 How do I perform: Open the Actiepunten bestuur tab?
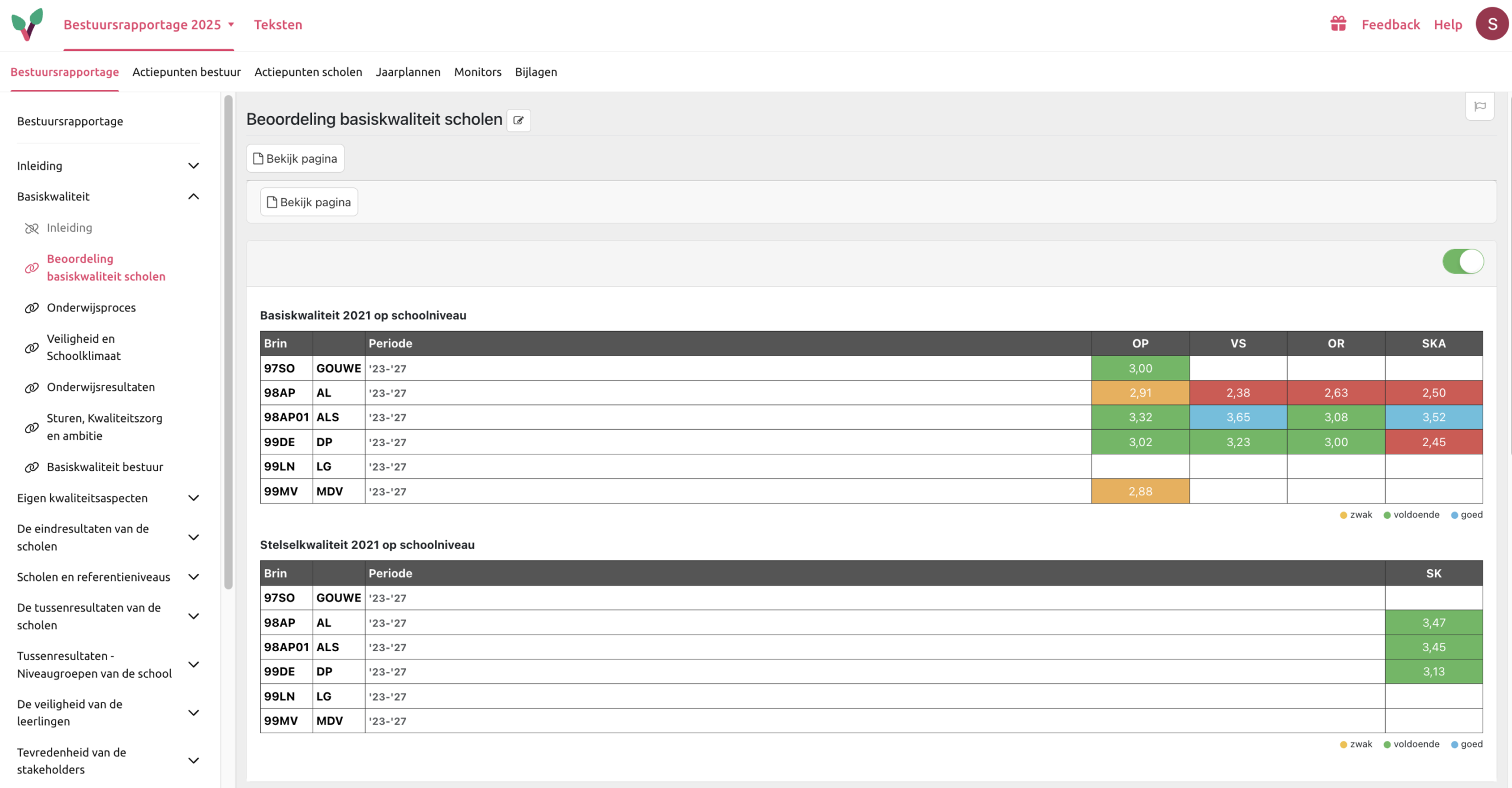(187, 72)
